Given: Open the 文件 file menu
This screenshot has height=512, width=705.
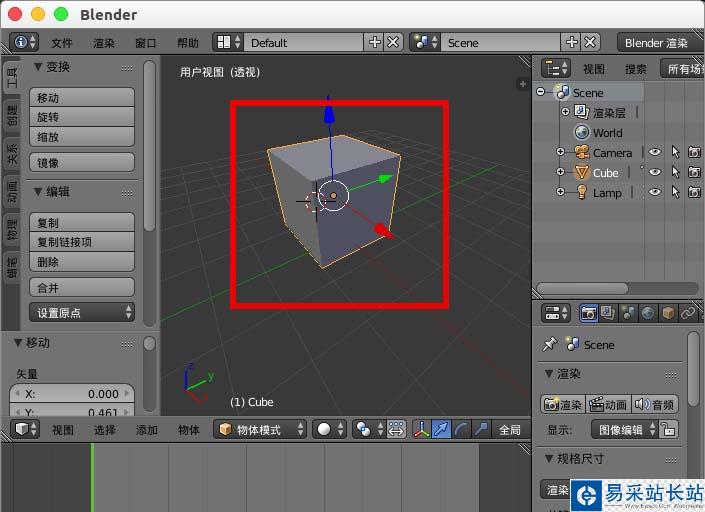Looking at the screenshot, I should click(62, 43).
